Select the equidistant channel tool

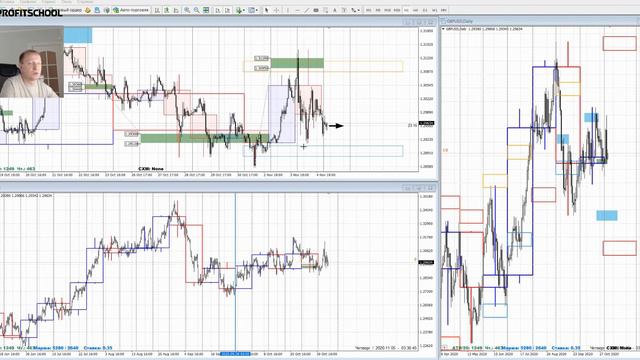point(316,10)
